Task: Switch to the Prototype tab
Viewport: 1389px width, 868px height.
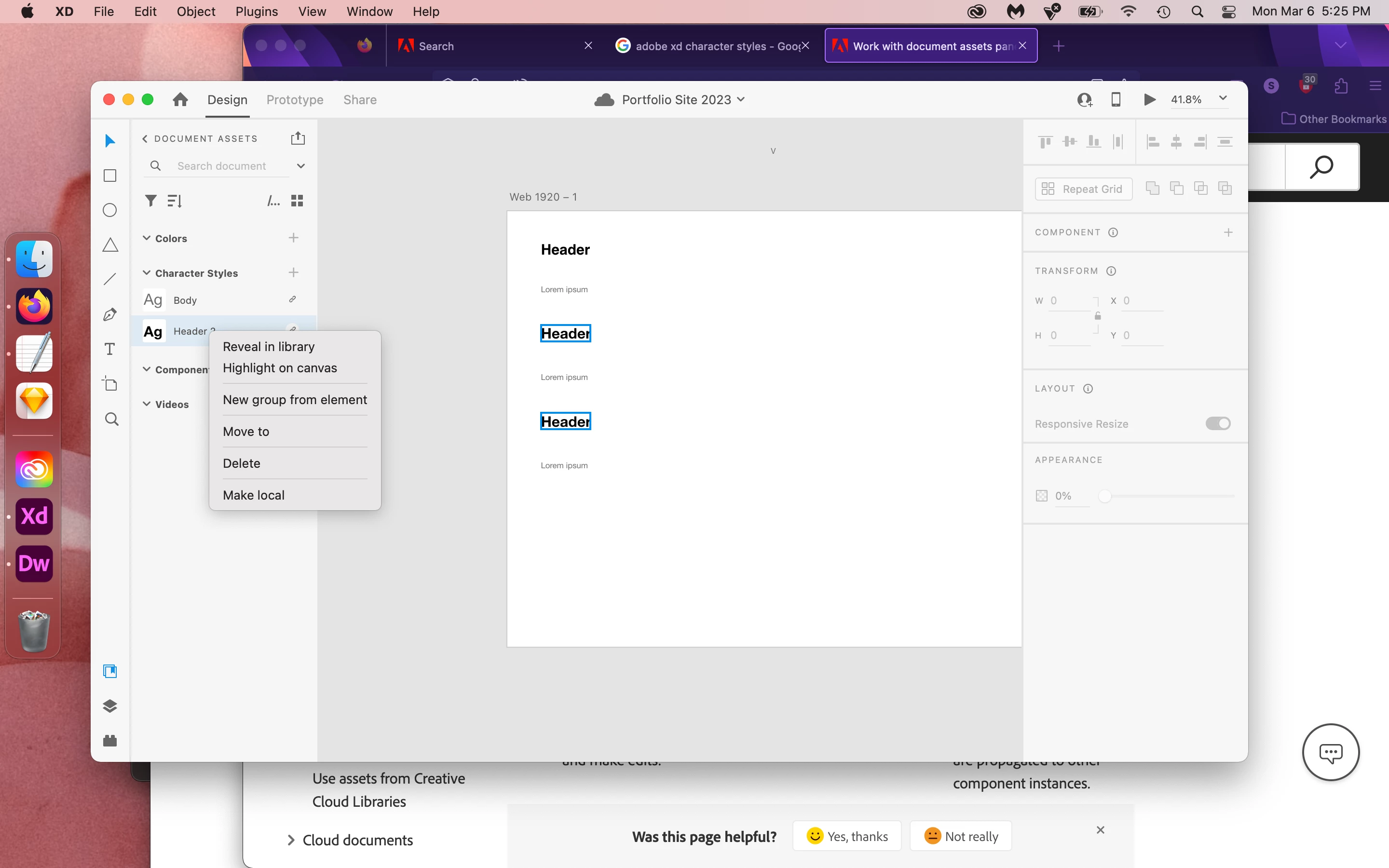Action: tap(295, 100)
